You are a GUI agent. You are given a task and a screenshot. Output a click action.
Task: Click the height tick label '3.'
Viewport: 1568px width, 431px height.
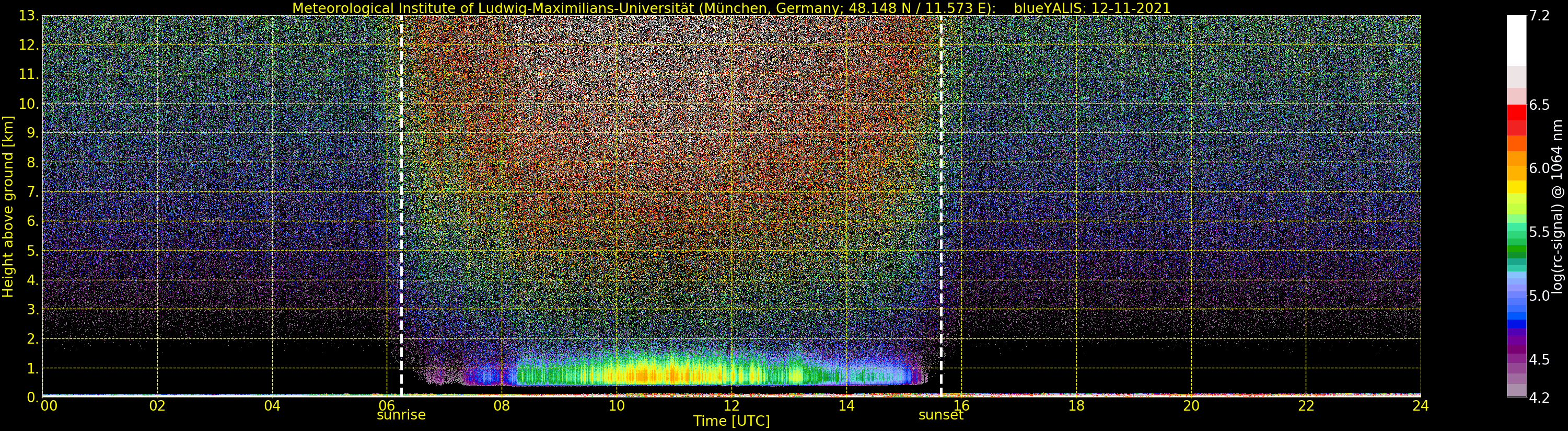(32, 309)
